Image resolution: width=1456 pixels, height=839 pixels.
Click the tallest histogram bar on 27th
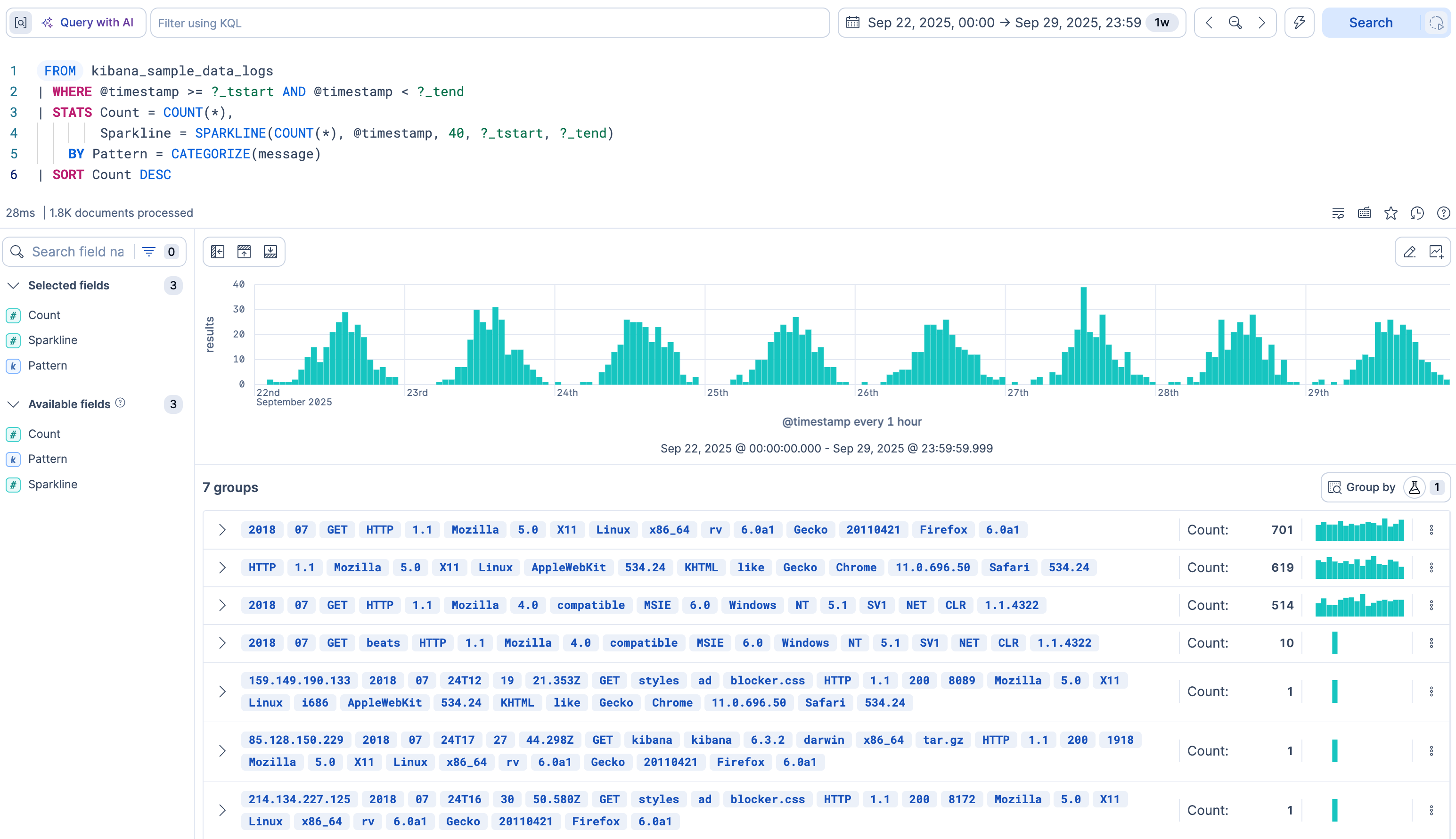coord(1083,336)
